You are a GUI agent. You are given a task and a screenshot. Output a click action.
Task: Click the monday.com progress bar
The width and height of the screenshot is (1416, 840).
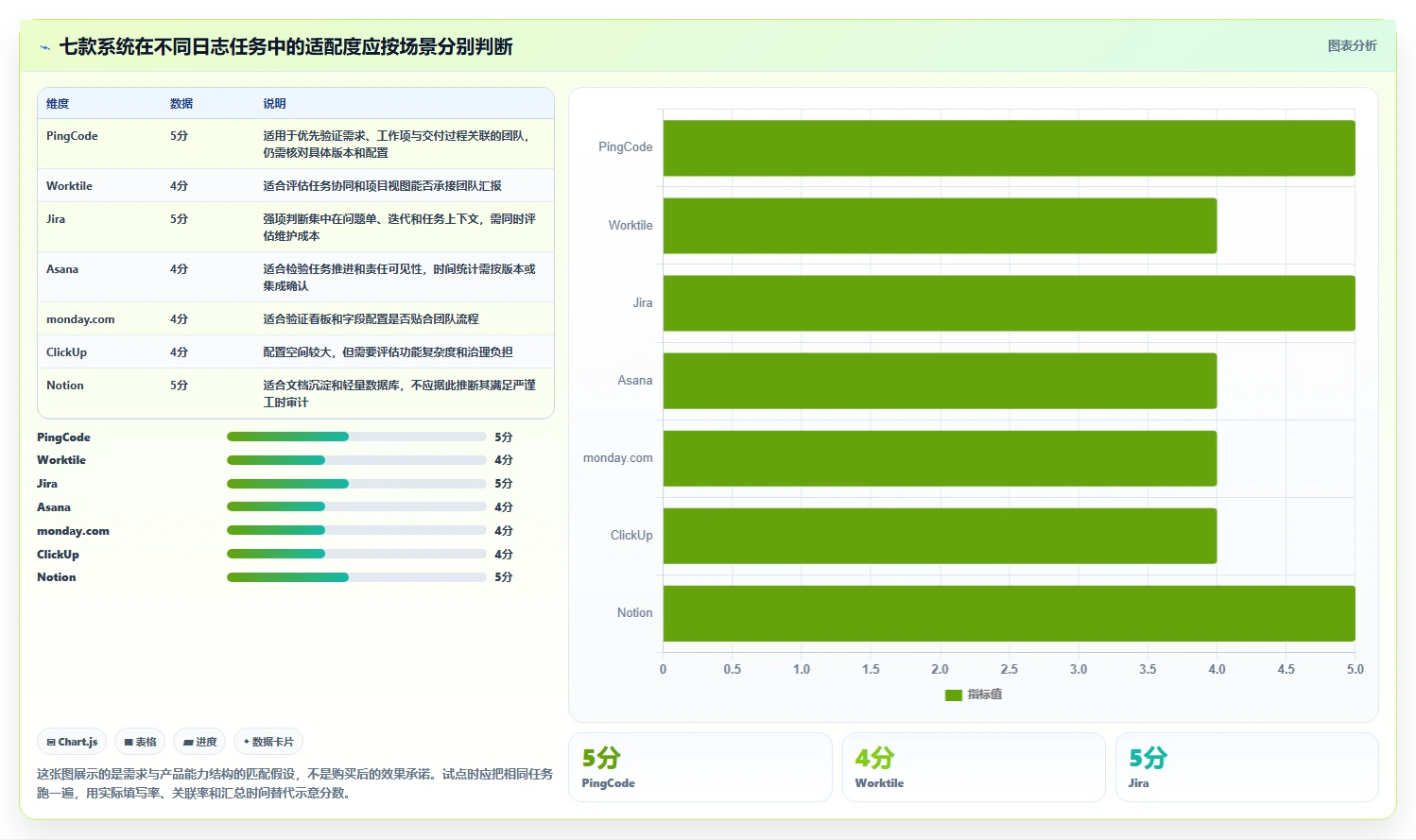click(356, 530)
